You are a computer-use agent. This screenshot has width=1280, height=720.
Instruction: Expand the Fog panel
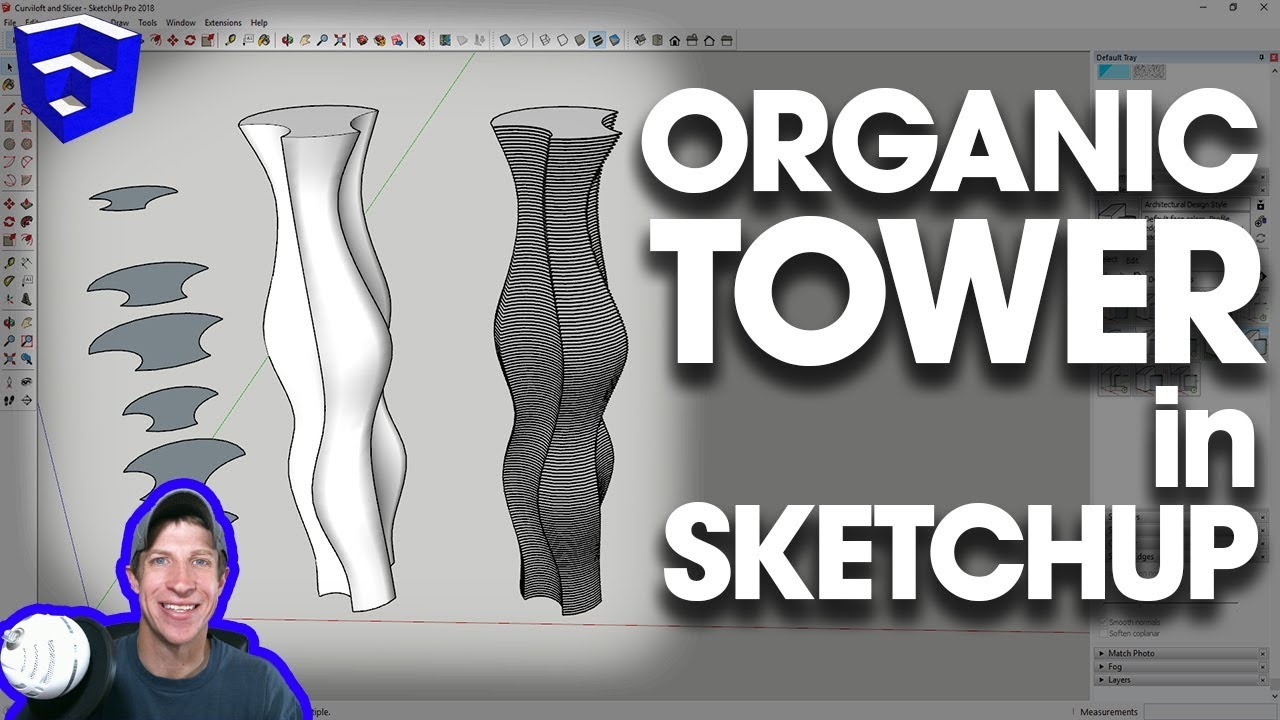tap(1181, 666)
